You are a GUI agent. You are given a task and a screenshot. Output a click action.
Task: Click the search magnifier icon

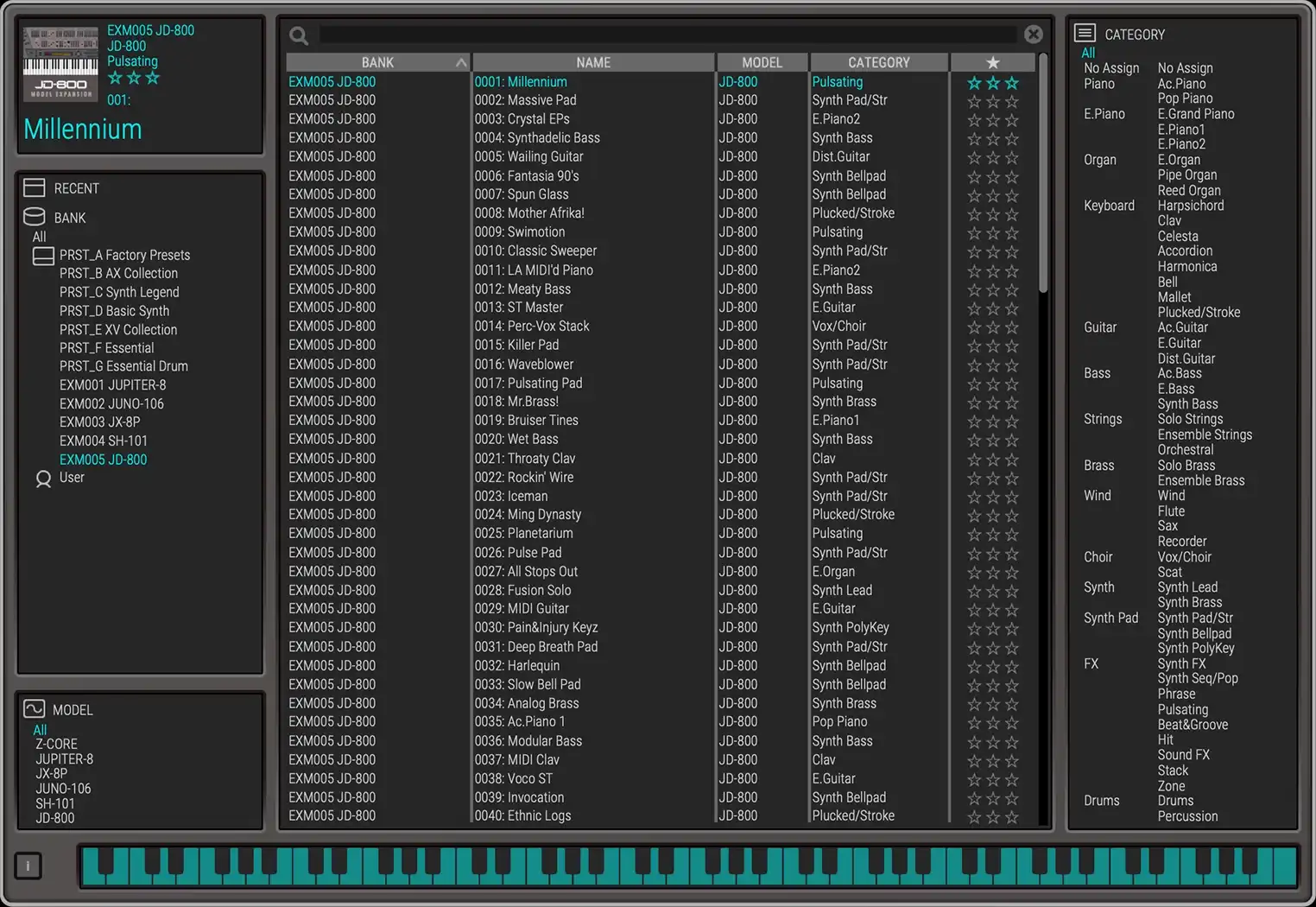pos(299,35)
